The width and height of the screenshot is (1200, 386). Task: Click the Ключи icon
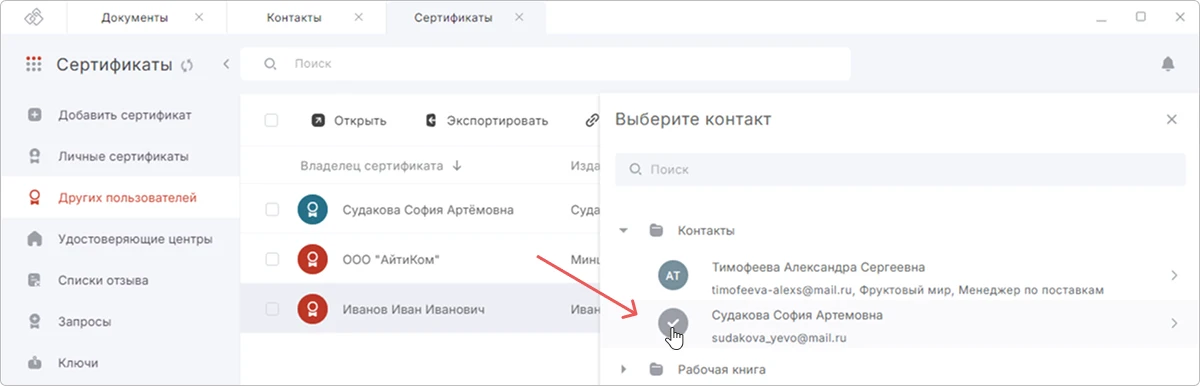35,363
